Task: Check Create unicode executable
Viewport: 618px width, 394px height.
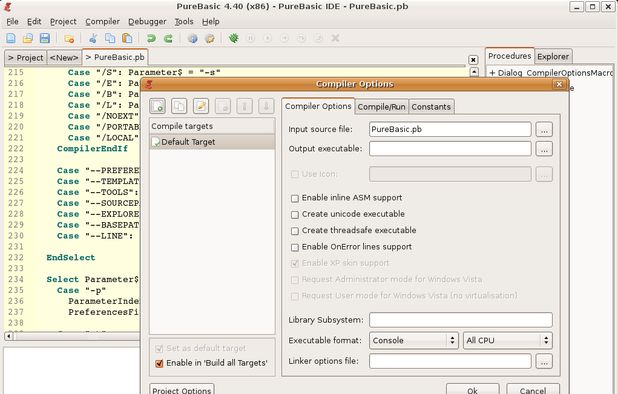Action: 294,215
